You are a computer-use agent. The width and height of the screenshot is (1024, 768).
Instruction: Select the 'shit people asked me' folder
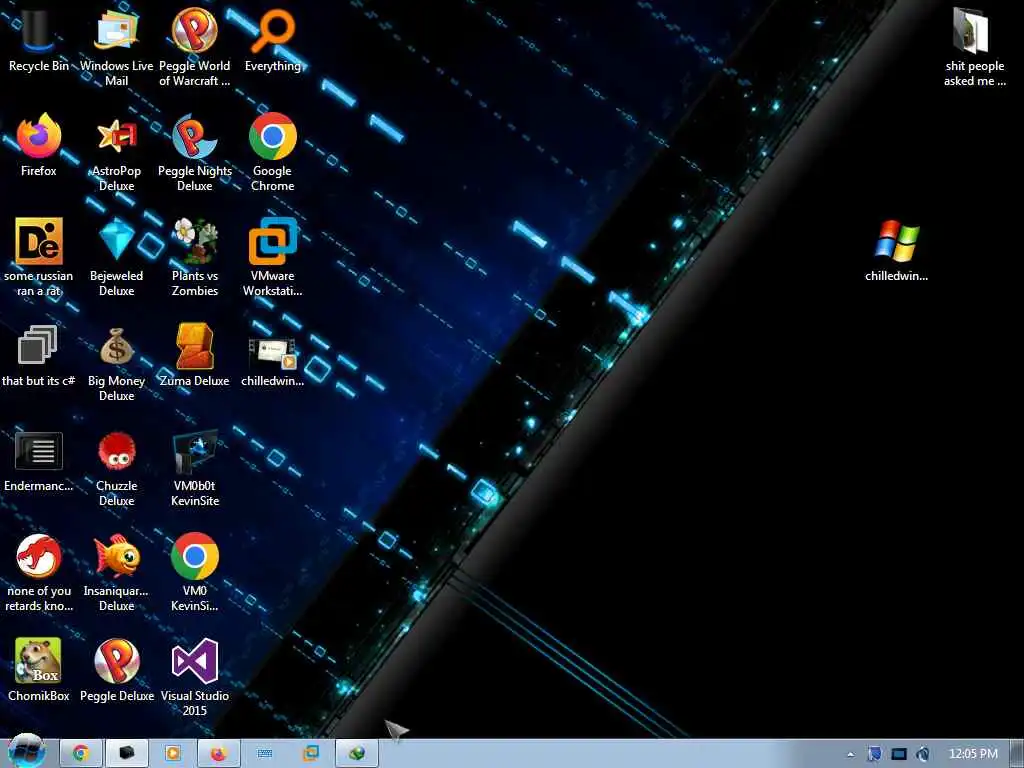[974, 47]
